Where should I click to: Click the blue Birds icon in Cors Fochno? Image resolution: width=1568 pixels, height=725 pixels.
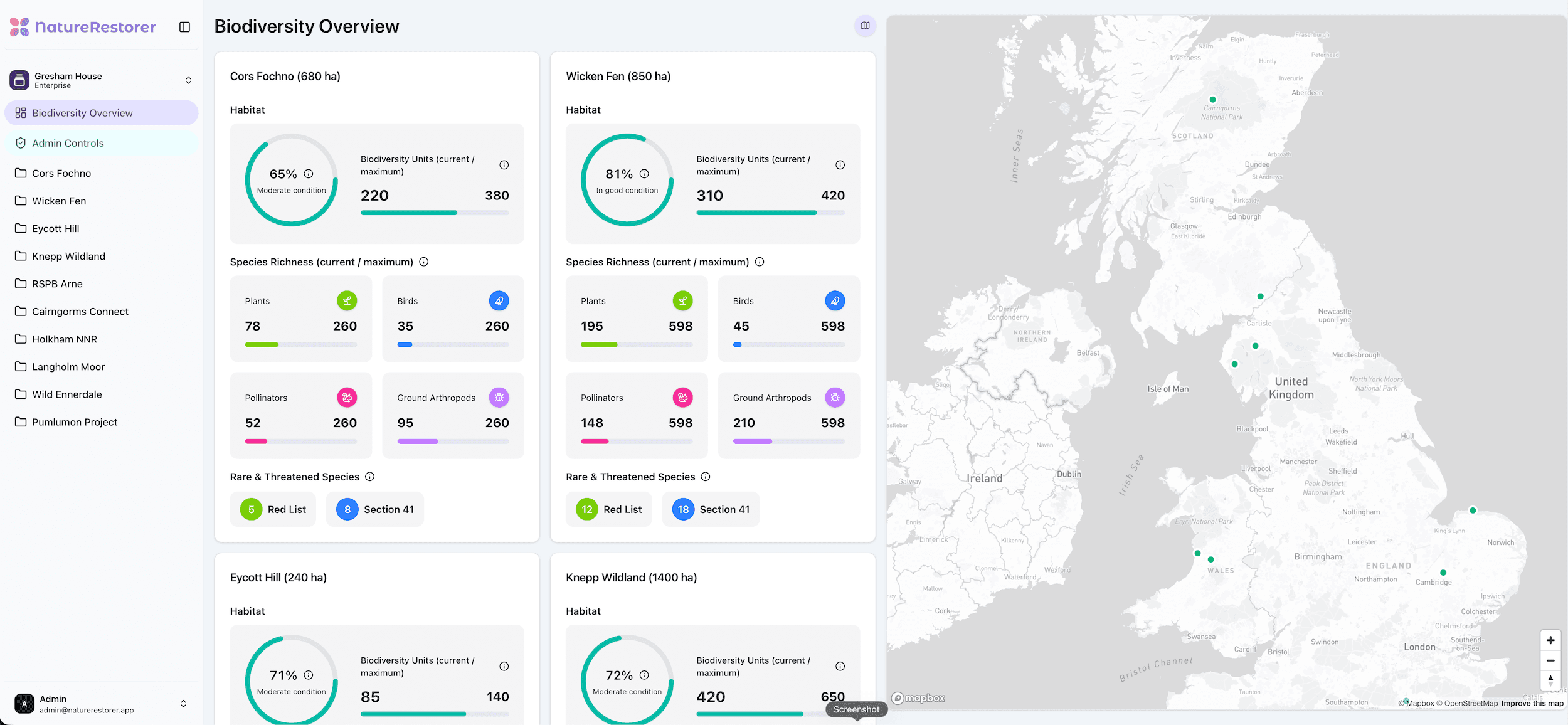499,300
